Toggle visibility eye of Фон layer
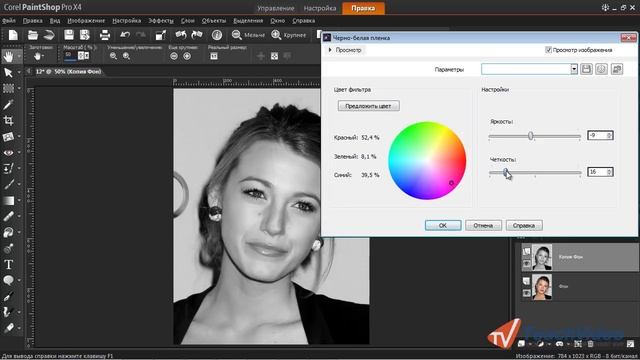Screen dimensions: 640x360 tap(527, 294)
